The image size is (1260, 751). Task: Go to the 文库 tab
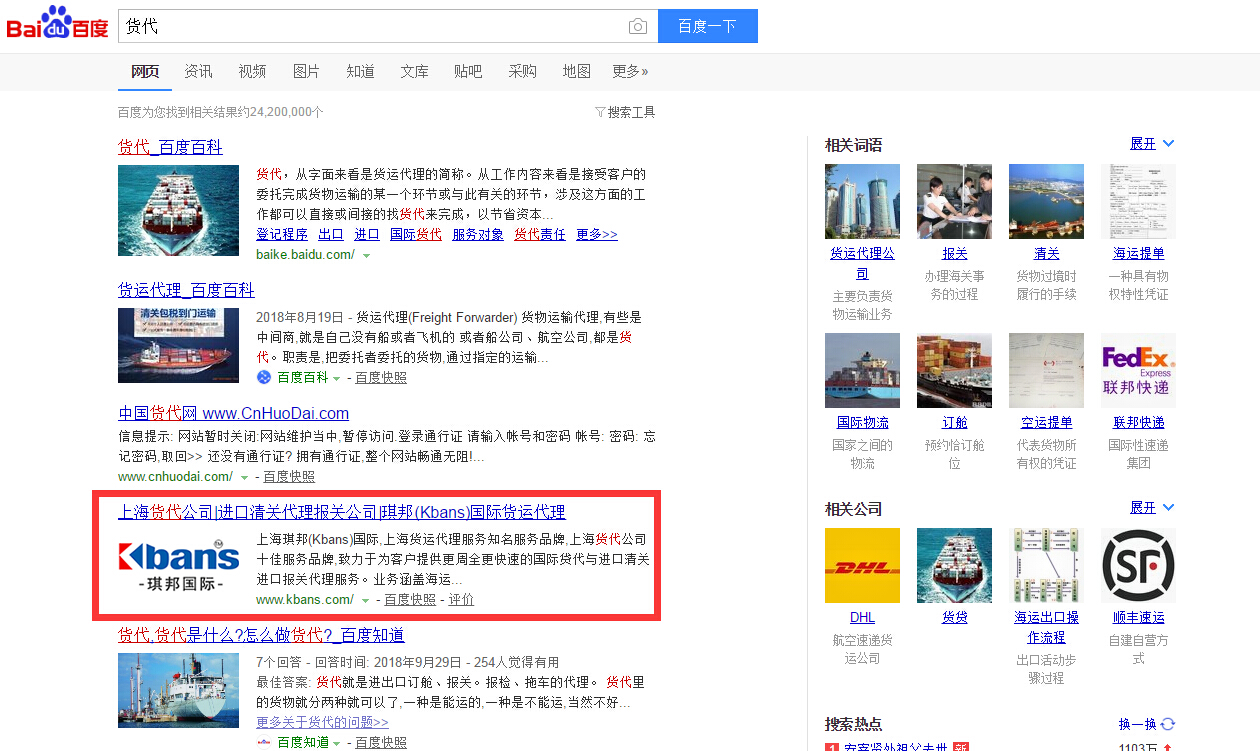[x=414, y=71]
